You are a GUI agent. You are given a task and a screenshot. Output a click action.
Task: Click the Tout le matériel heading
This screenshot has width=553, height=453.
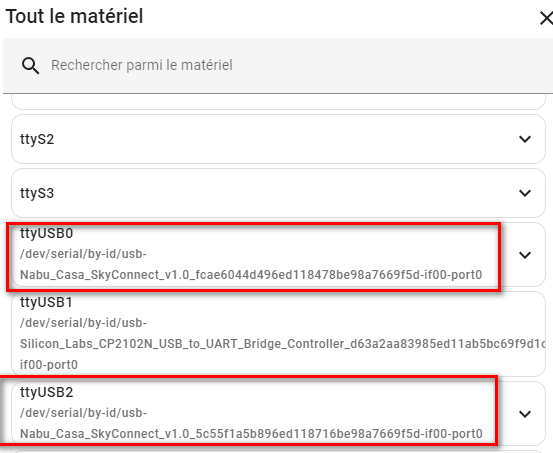click(x=74, y=17)
